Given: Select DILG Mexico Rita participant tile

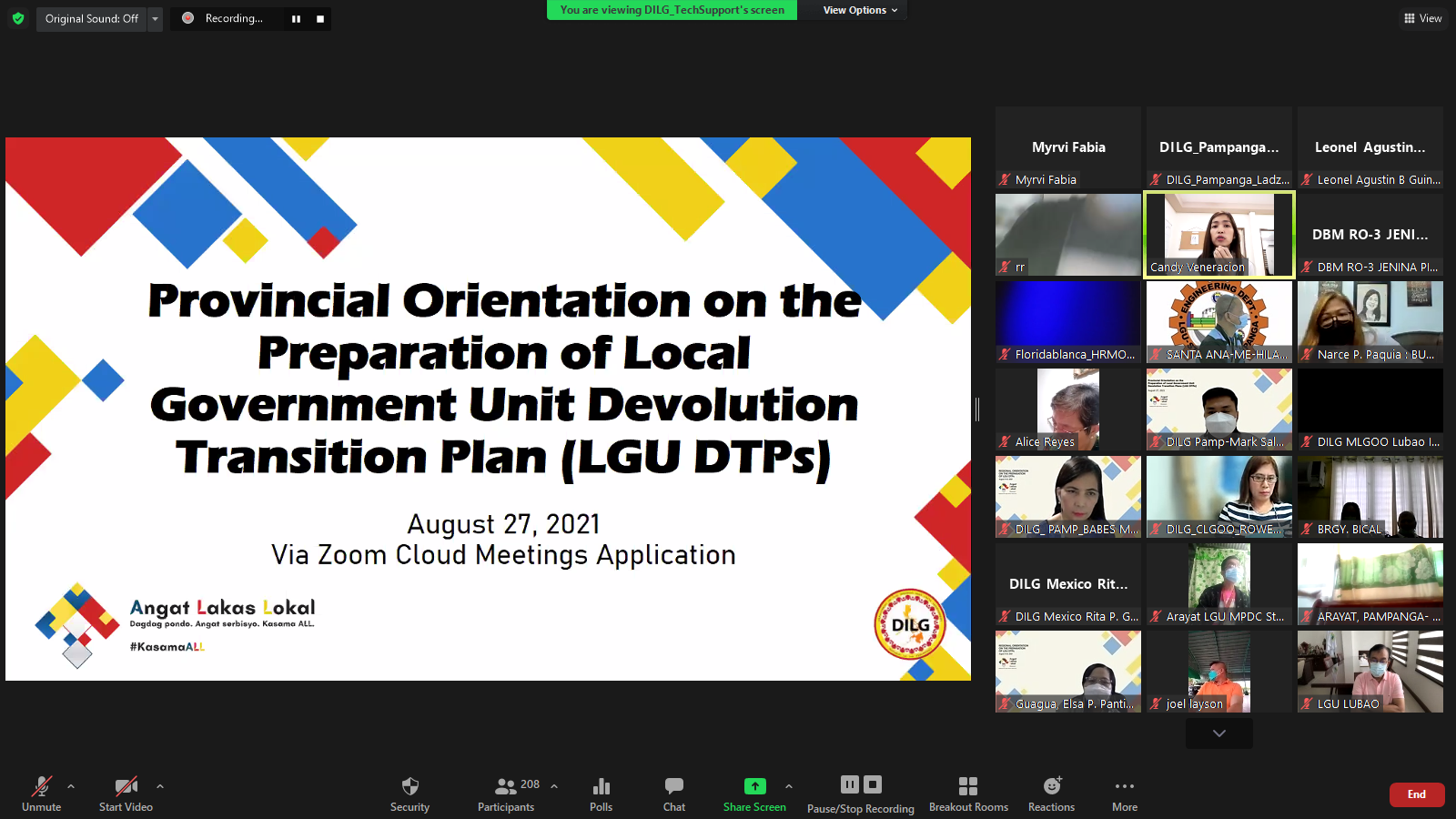Looking at the screenshot, I should tap(1068, 584).
